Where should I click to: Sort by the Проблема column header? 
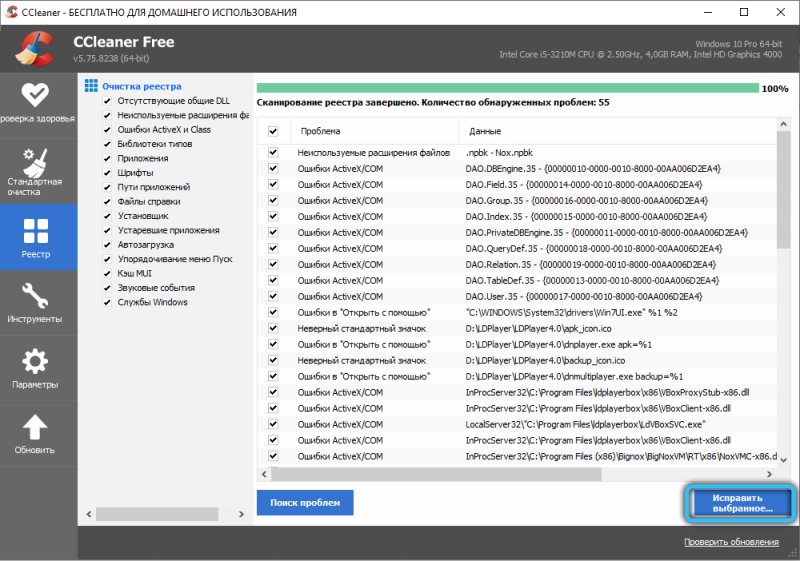(374, 131)
